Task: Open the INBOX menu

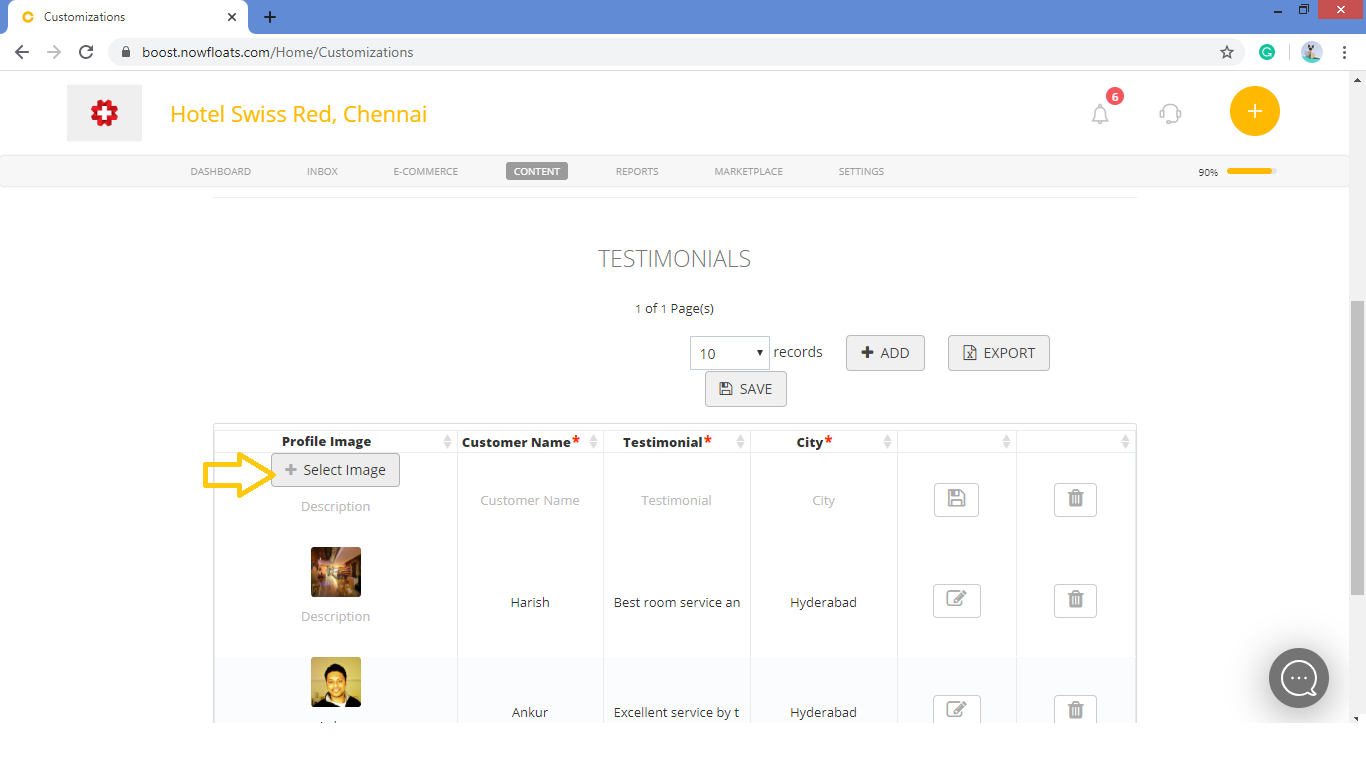Action: tap(322, 171)
